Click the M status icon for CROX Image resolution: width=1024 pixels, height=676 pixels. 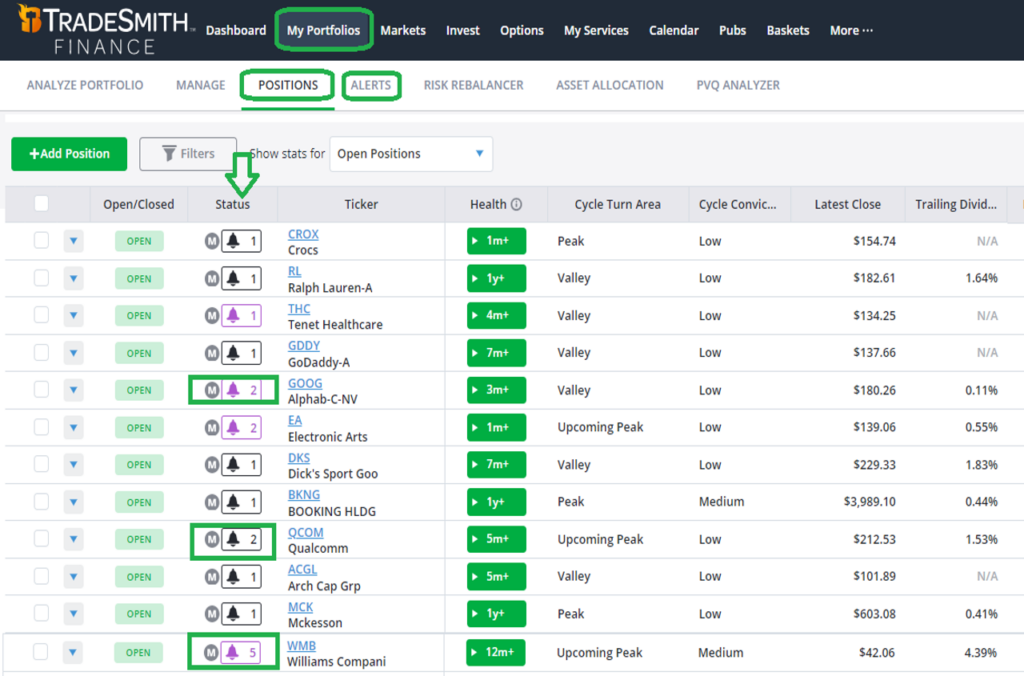212,241
